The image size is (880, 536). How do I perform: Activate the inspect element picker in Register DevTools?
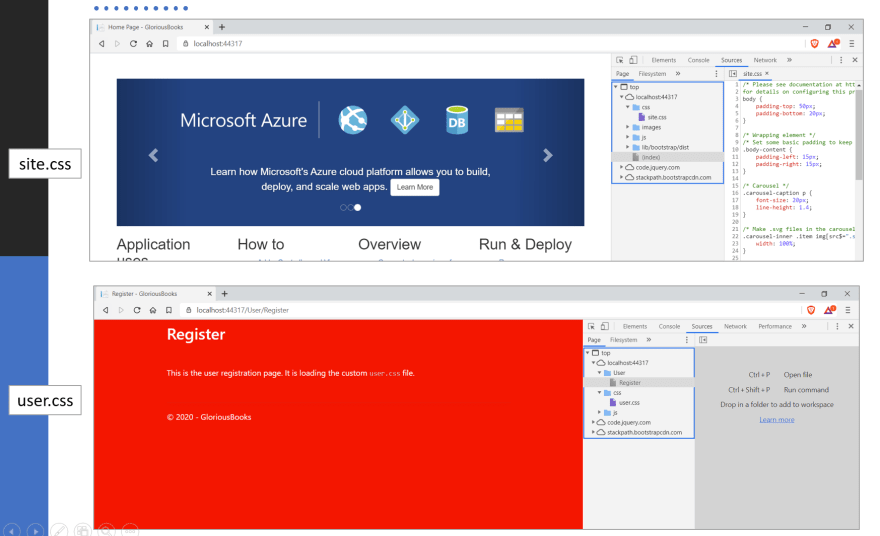click(591, 326)
